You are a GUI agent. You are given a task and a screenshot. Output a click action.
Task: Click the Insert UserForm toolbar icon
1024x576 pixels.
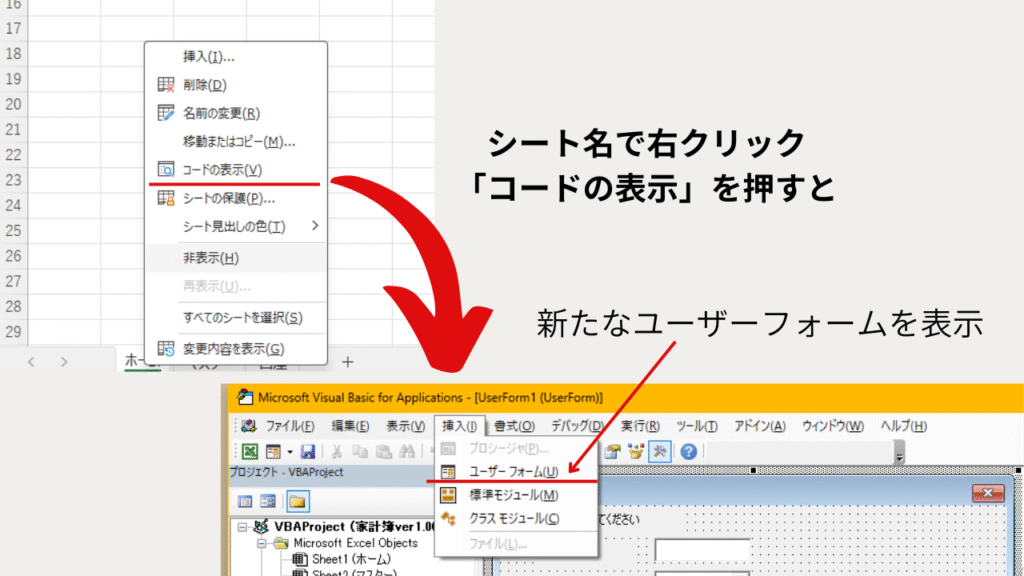tap(273, 451)
